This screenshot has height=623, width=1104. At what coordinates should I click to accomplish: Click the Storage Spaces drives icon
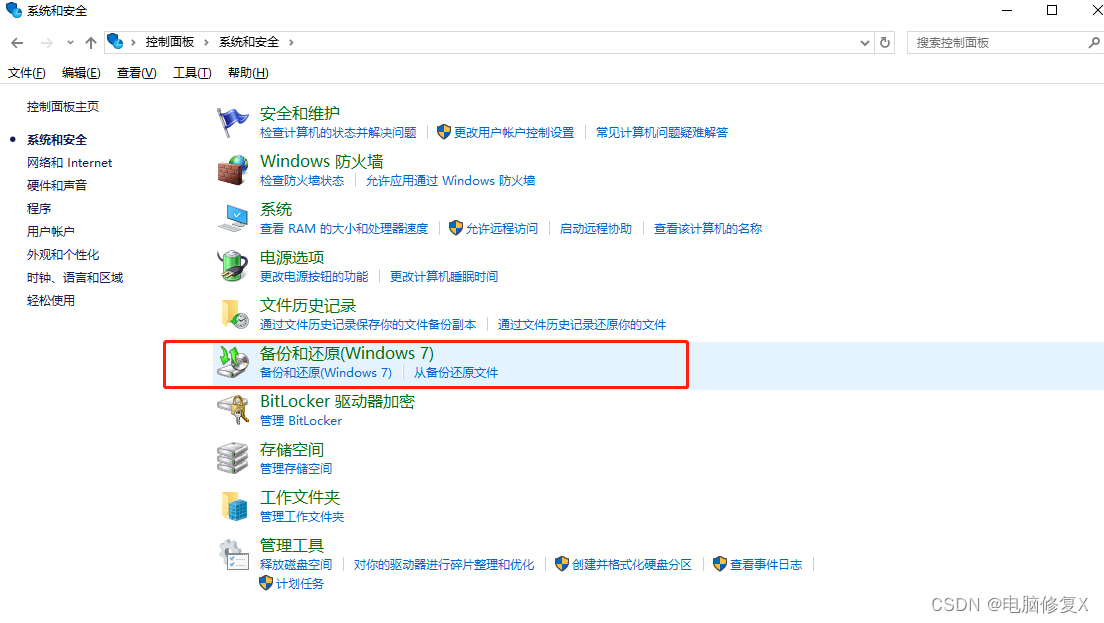[x=232, y=458]
